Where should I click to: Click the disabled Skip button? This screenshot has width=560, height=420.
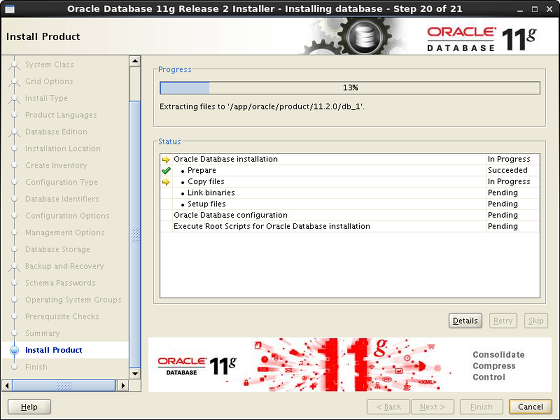[536, 321]
